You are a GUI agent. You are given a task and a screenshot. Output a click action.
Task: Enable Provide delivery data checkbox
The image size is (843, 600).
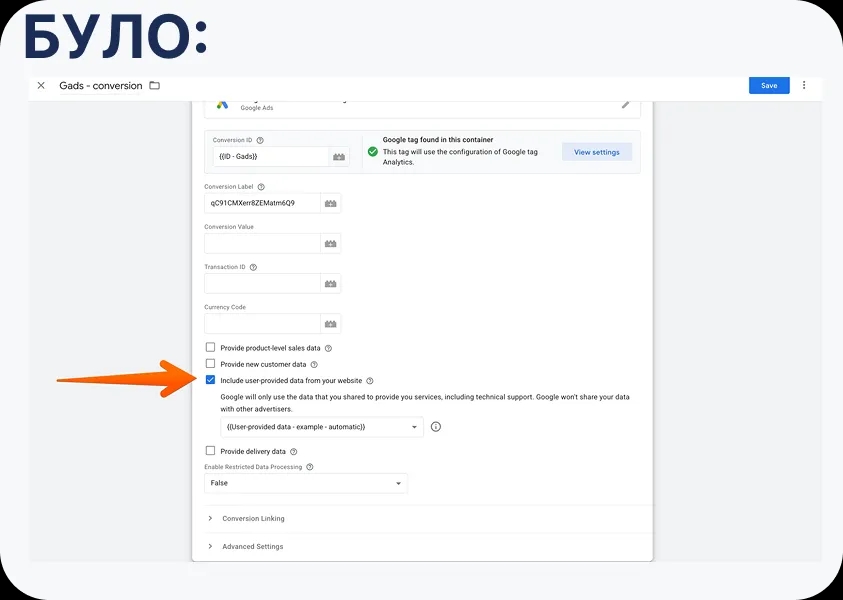210,451
